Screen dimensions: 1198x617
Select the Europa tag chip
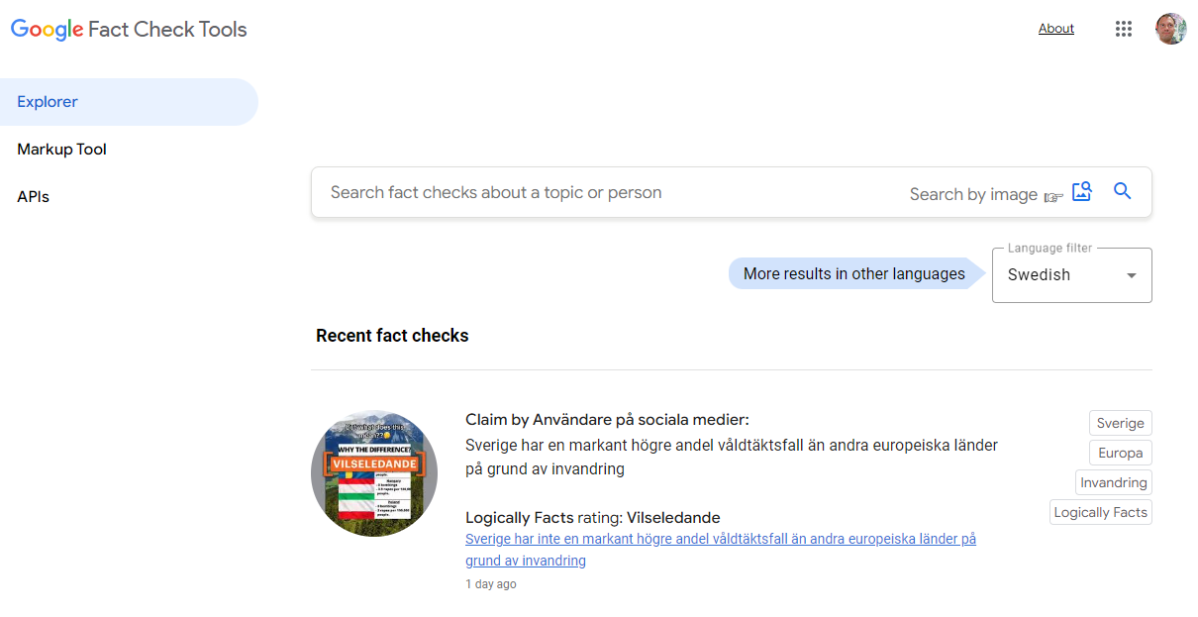point(1120,453)
